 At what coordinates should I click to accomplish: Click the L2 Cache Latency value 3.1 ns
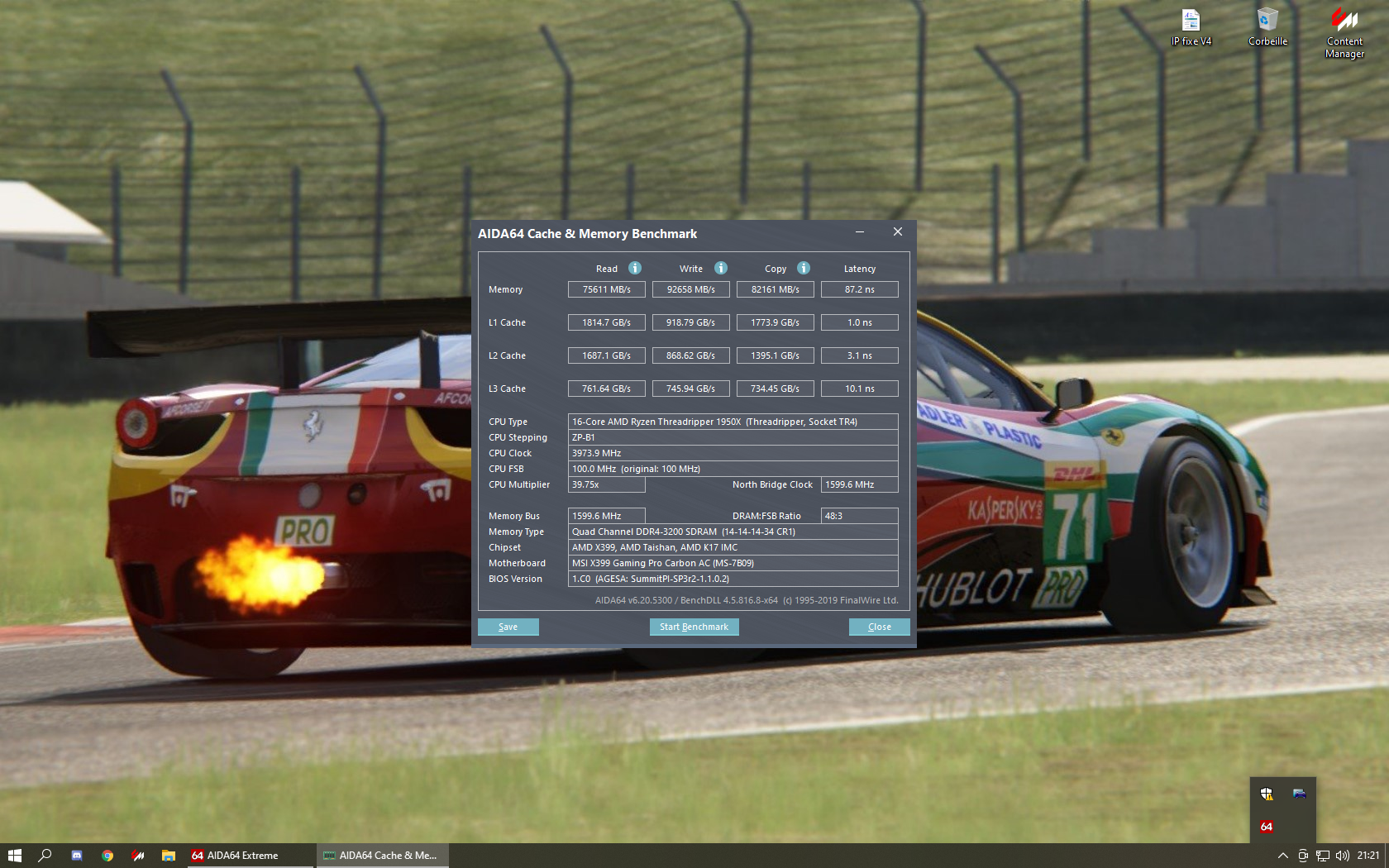click(x=860, y=355)
